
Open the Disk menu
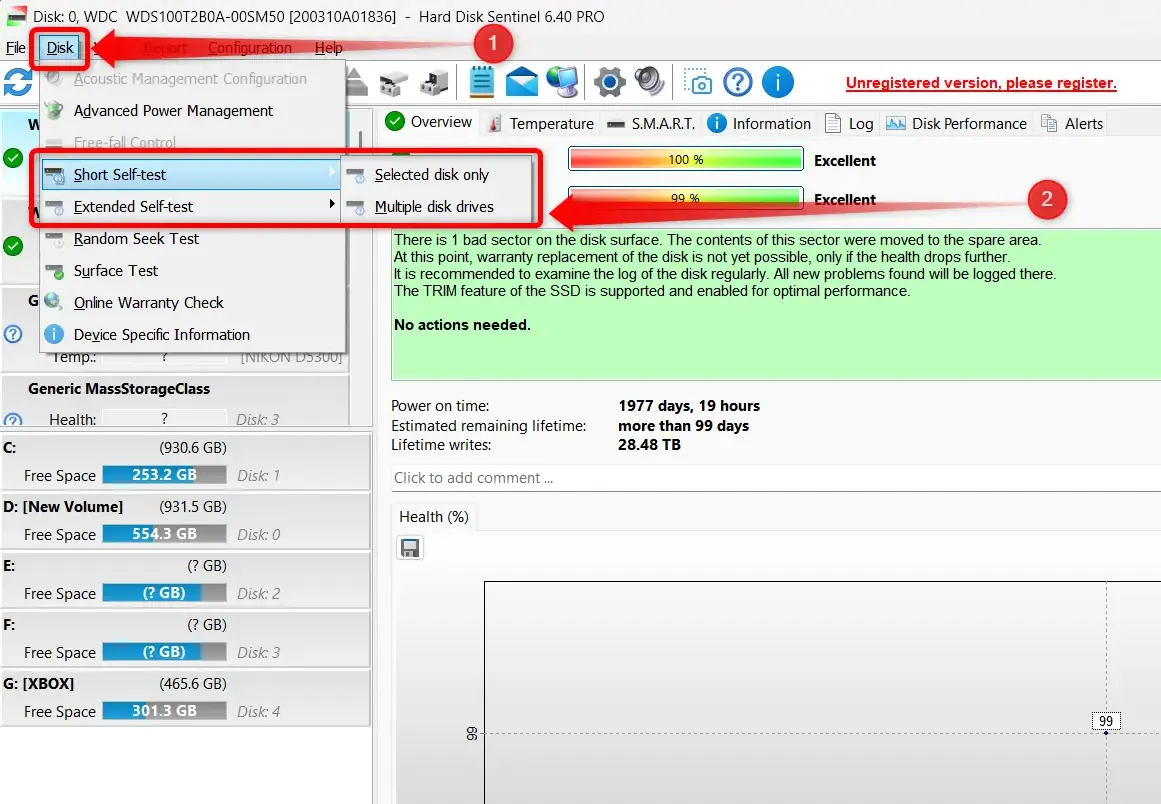[x=60, y=48]
